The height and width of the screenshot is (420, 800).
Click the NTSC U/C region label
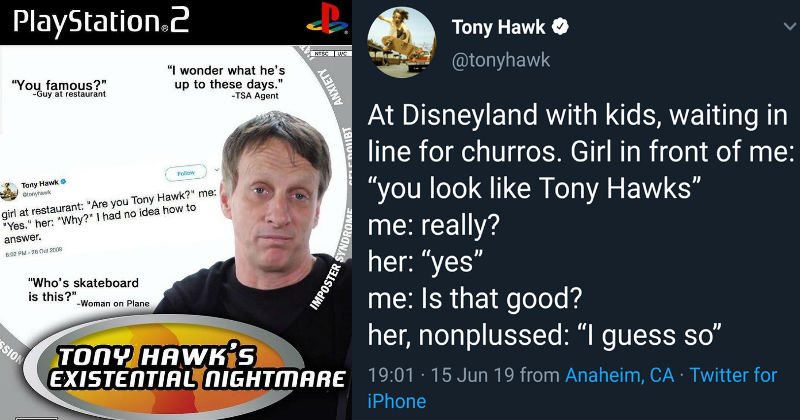331,53
